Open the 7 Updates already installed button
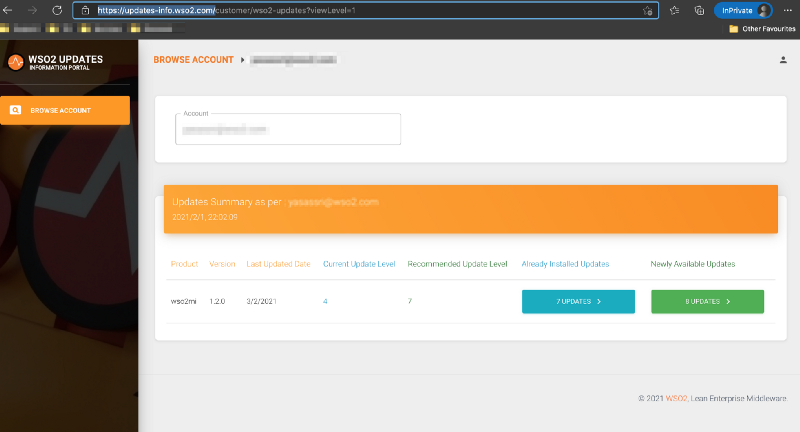This screenshot has width=800, height=432. tap(578, 301)
